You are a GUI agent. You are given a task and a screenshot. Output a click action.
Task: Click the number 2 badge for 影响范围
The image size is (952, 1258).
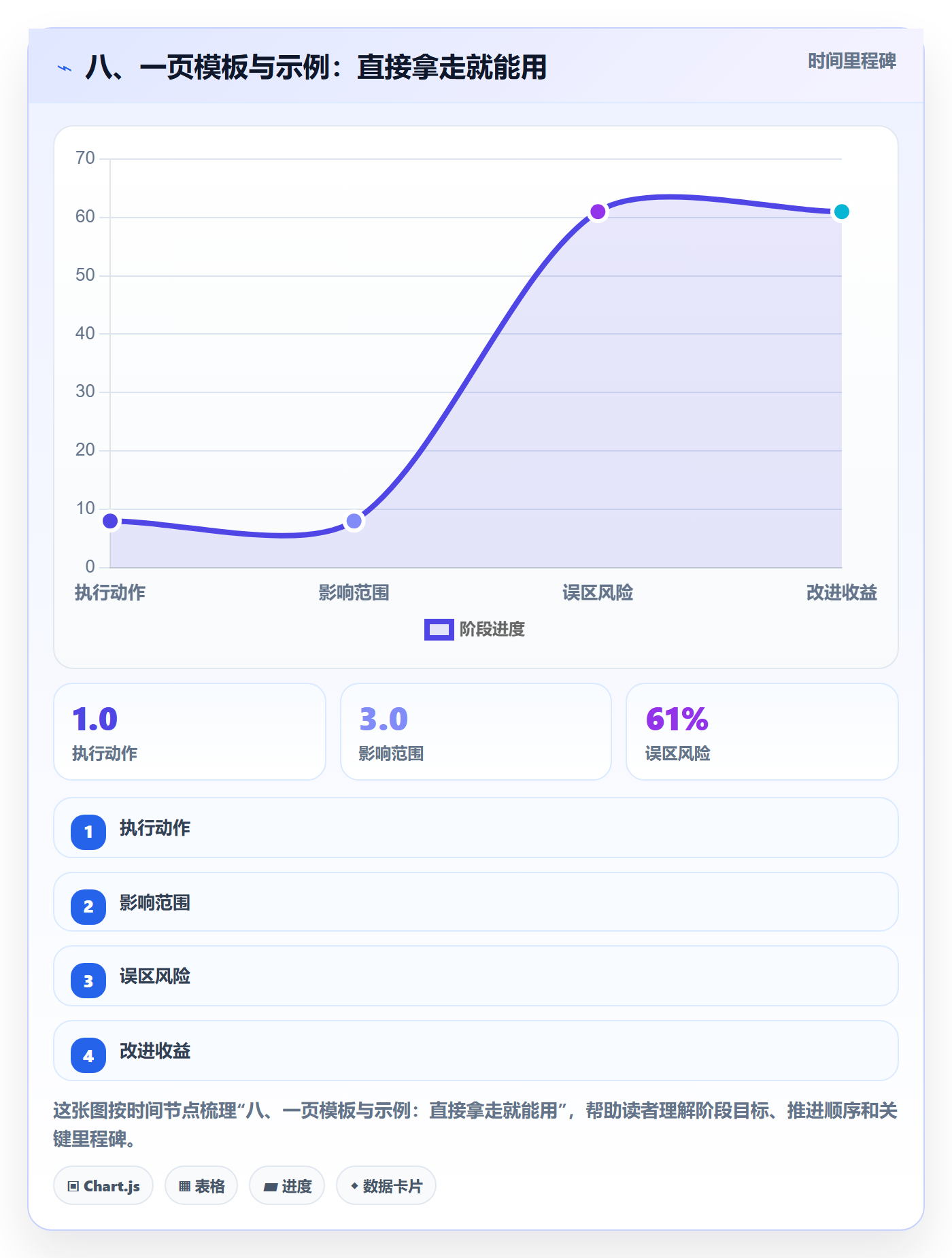88,906
